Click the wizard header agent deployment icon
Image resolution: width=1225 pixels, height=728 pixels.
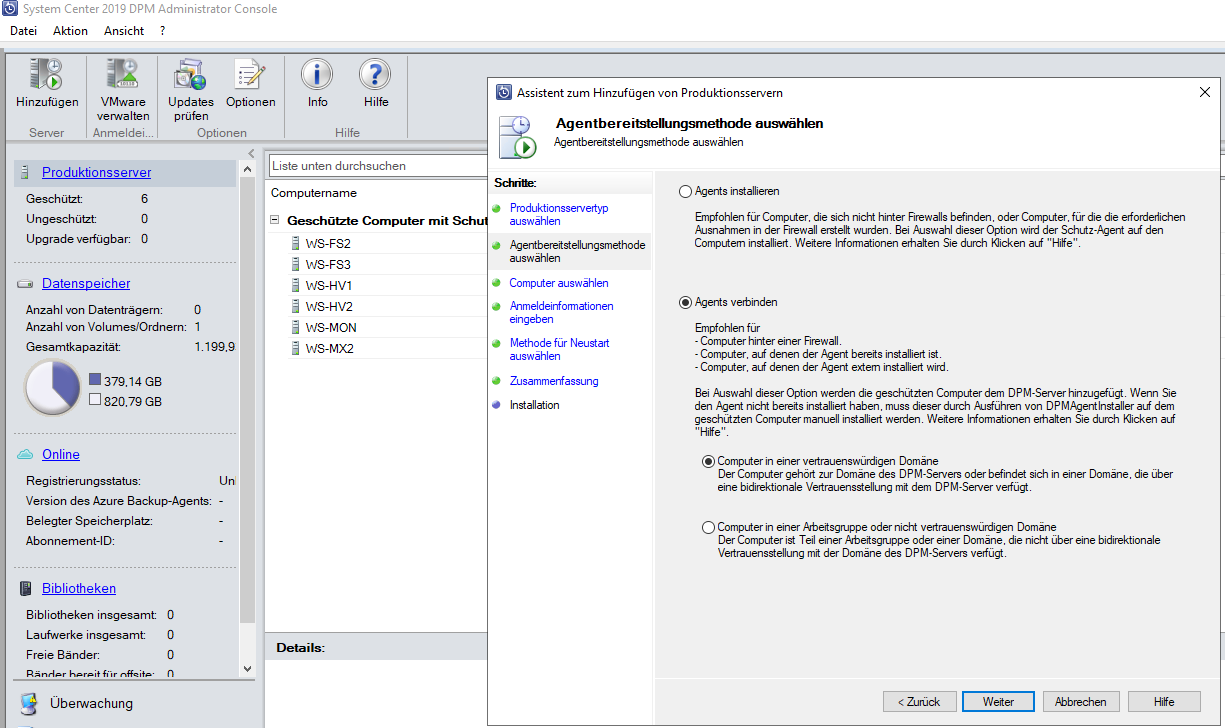pos(517,136)
